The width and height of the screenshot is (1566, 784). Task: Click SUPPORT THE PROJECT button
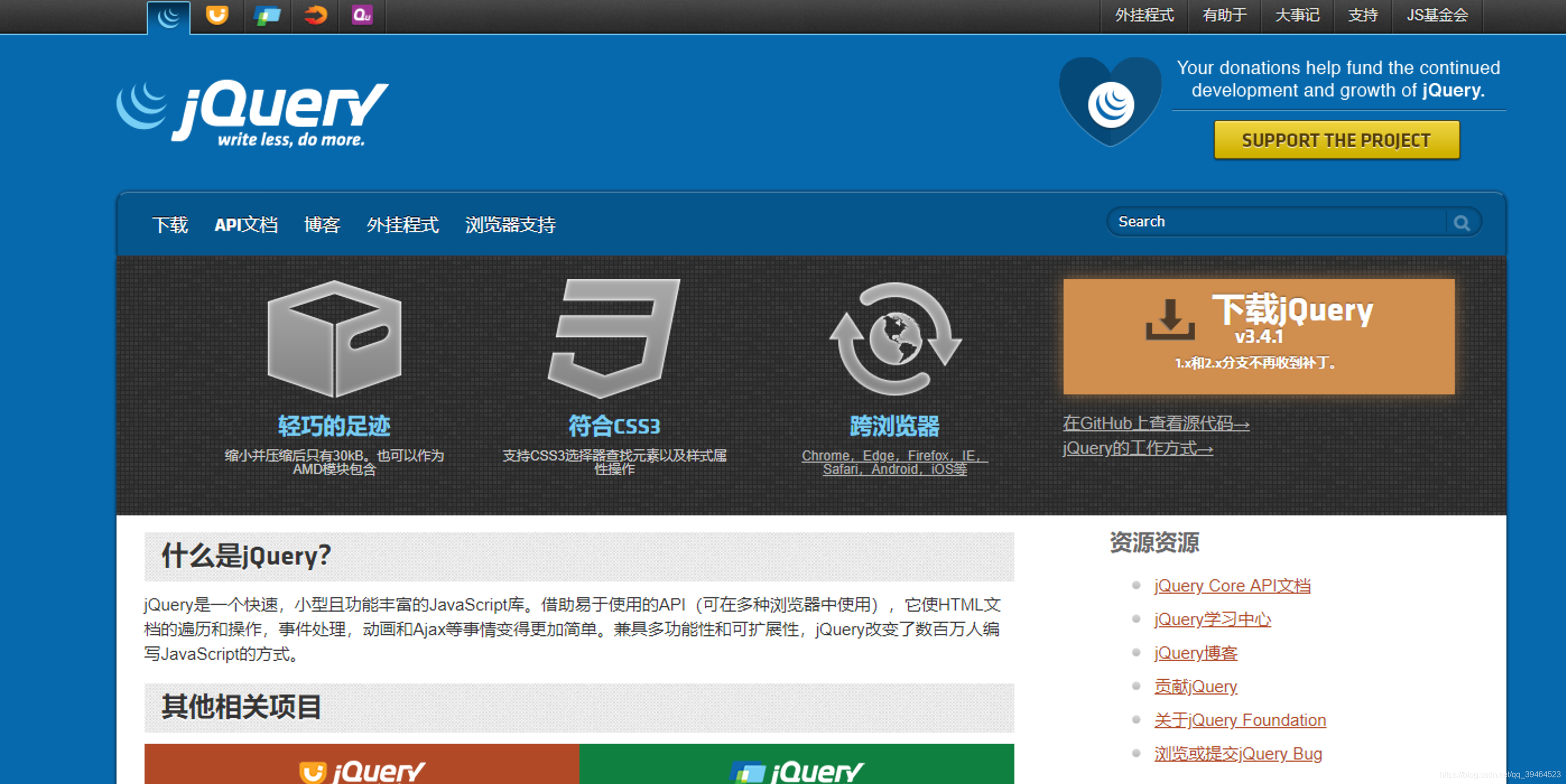tap(1336, 140)
